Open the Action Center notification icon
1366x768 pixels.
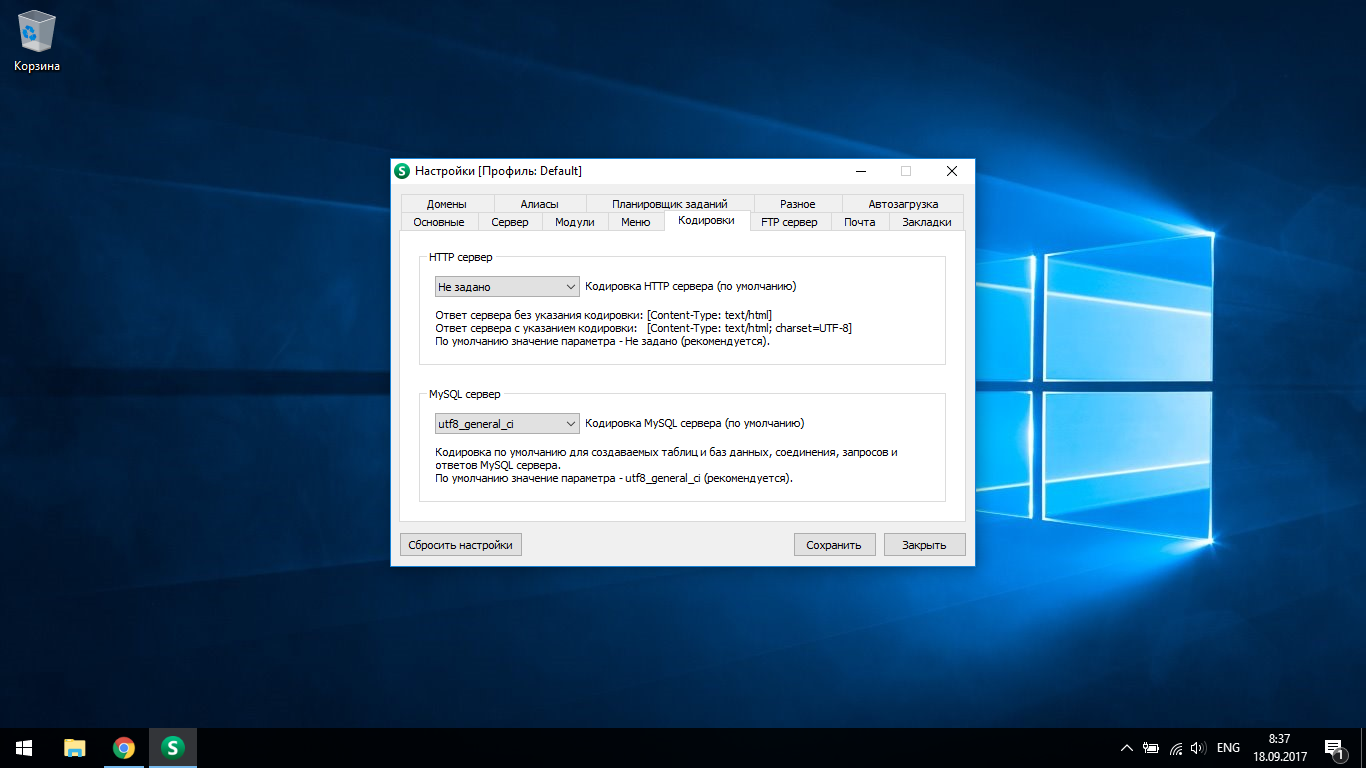point(1334,747)
